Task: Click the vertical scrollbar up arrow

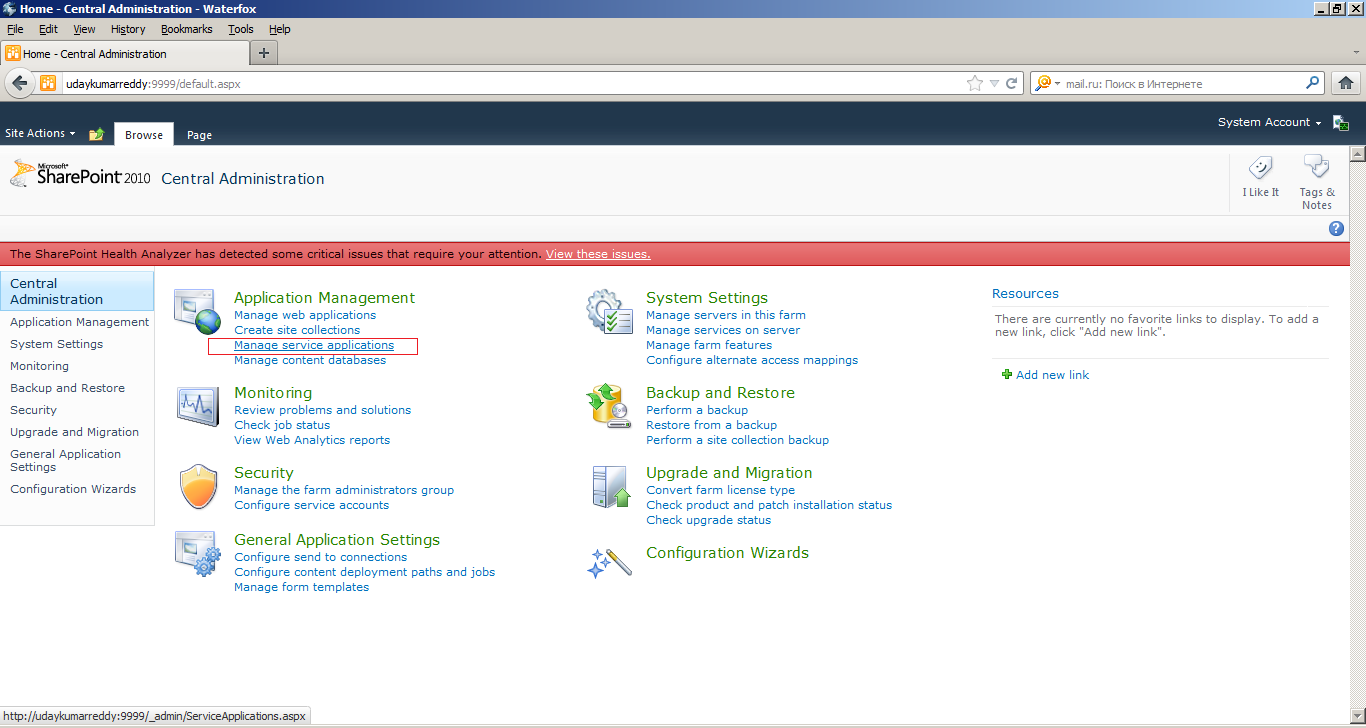Action: coord(1357,154)
